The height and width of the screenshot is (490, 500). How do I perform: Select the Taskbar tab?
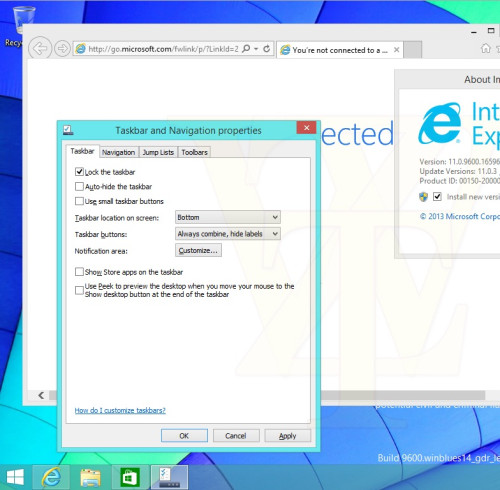pos(82,151)
